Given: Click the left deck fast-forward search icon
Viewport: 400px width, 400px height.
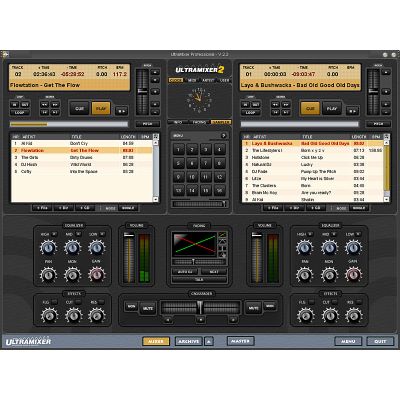Looking at the screenshot, I should [x=55, y=104].
